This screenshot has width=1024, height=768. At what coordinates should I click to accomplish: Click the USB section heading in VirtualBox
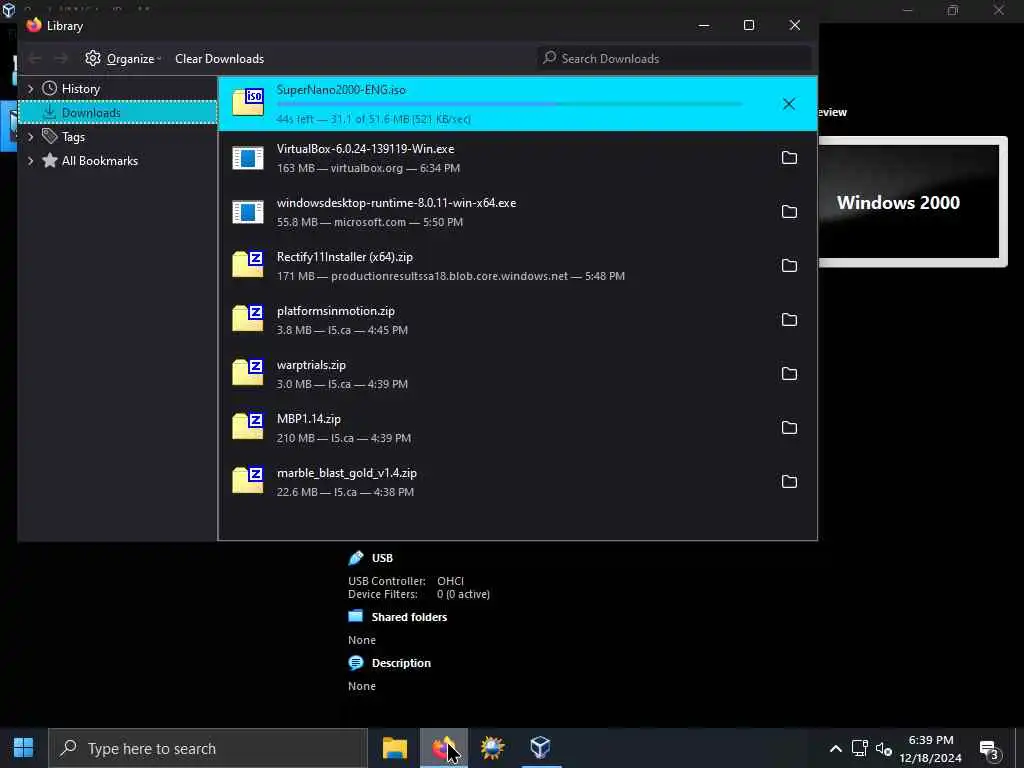[x=382, y=558]
